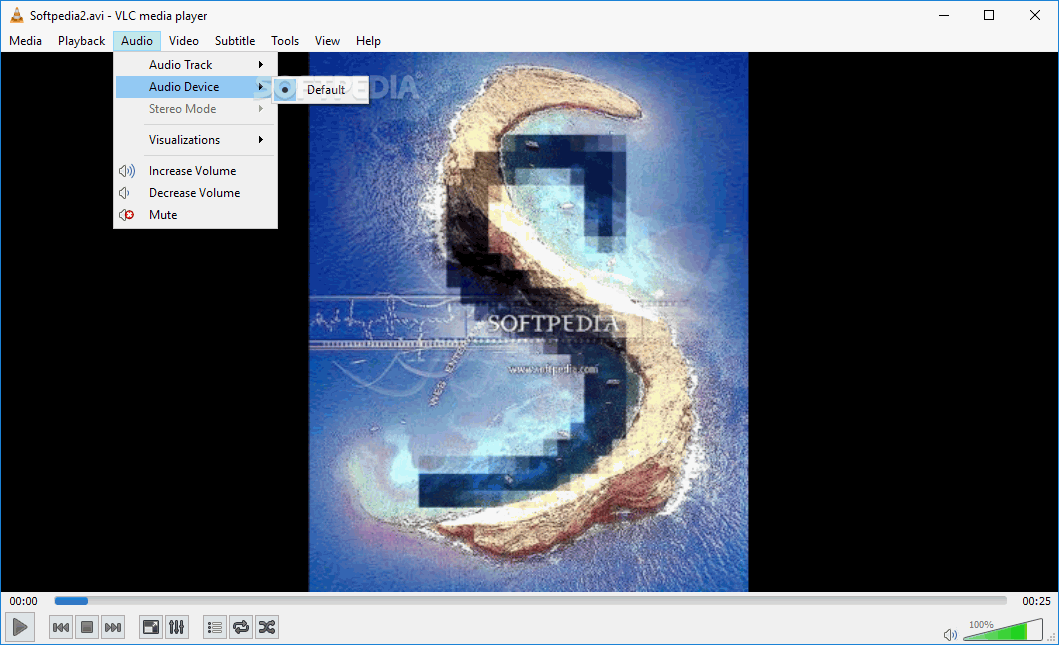
Task: Open the Help menu
Action: [x=368, y=41]
